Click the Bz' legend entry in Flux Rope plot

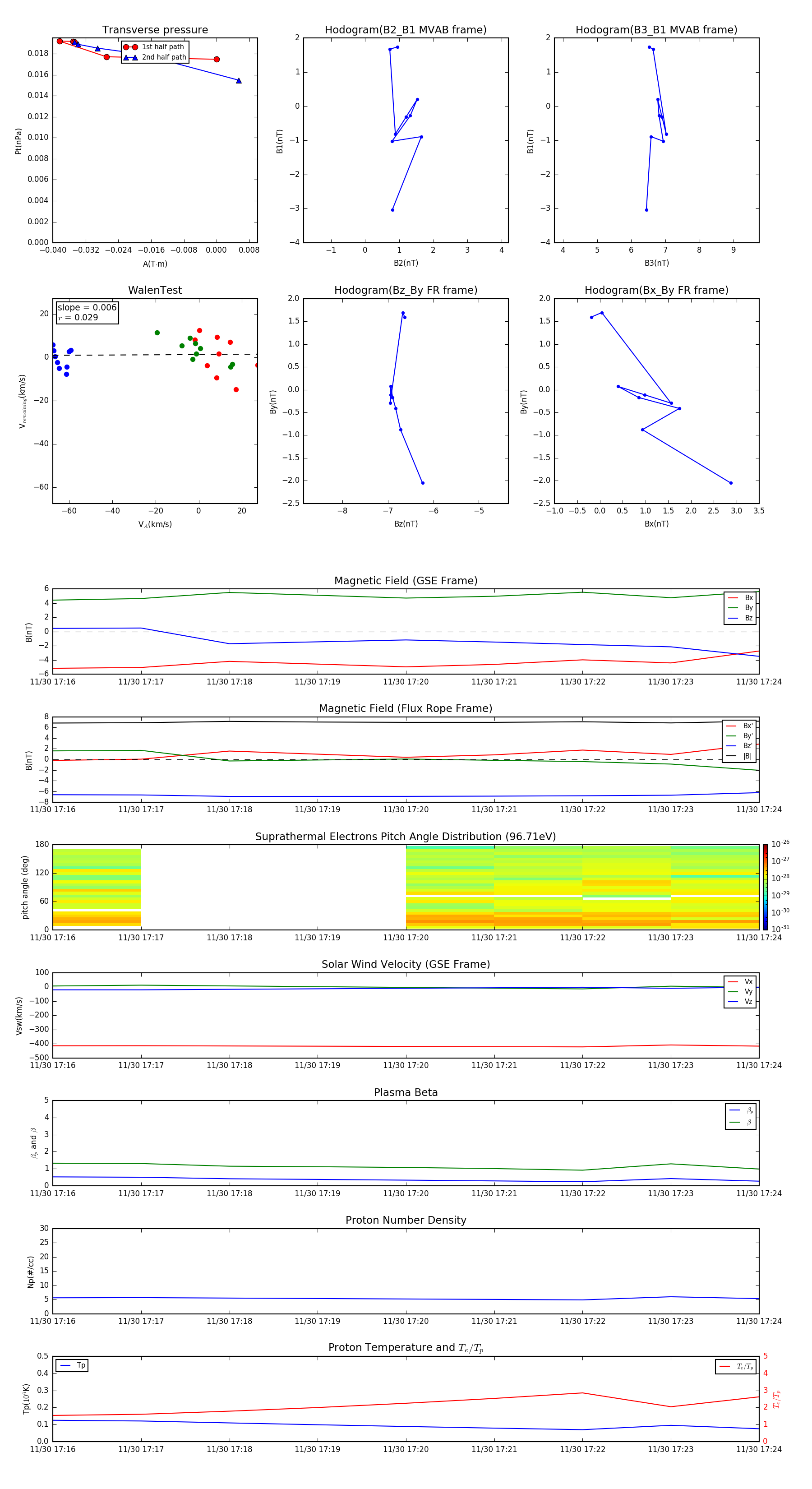tap(740, 746)
